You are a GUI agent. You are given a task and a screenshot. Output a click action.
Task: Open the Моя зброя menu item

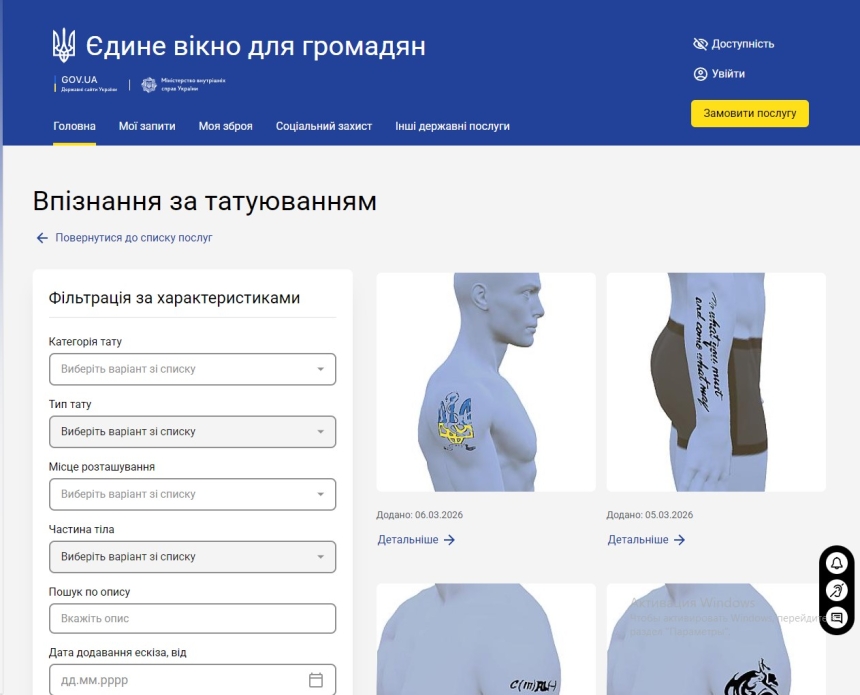tap(225, 126)
